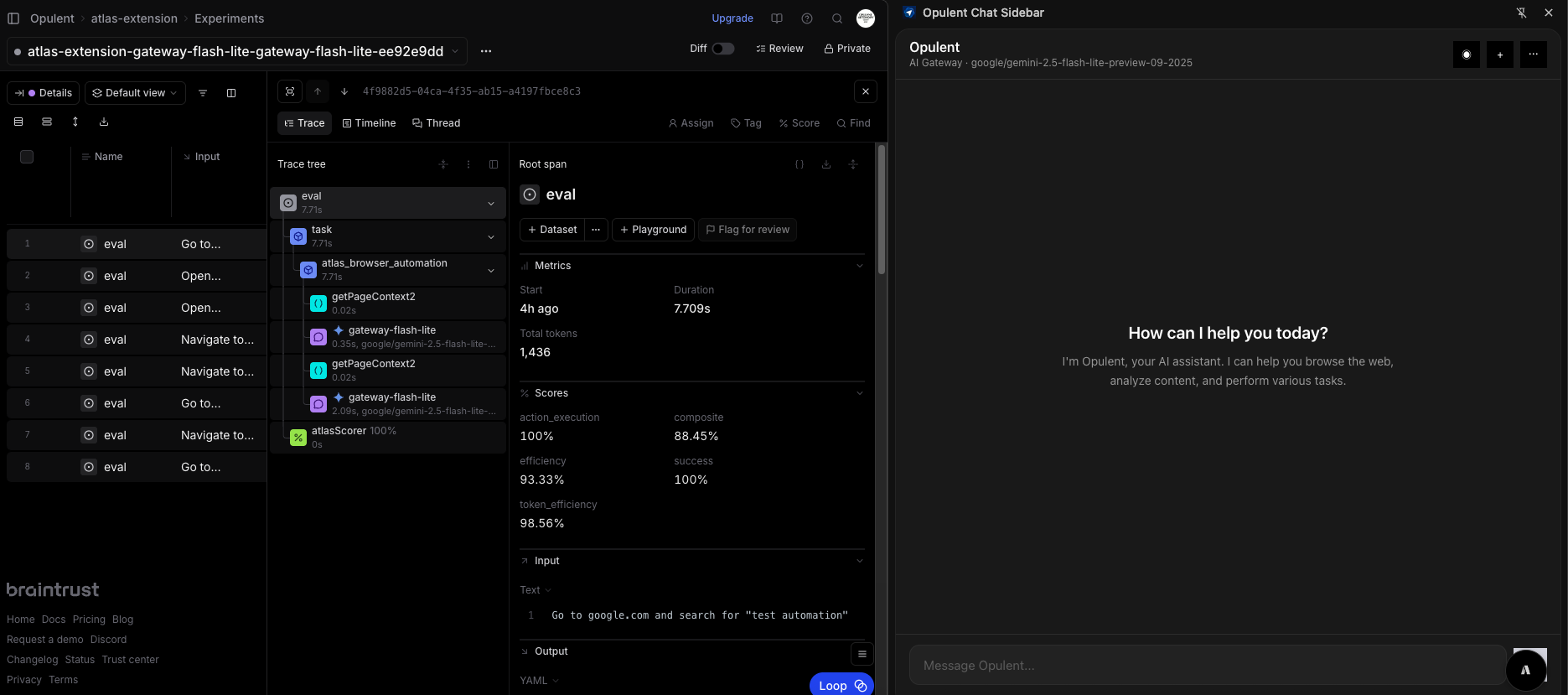This screenshot has height=695, width=1568.
Task: Open the help question mark icon
Action: tap(807, 18)
